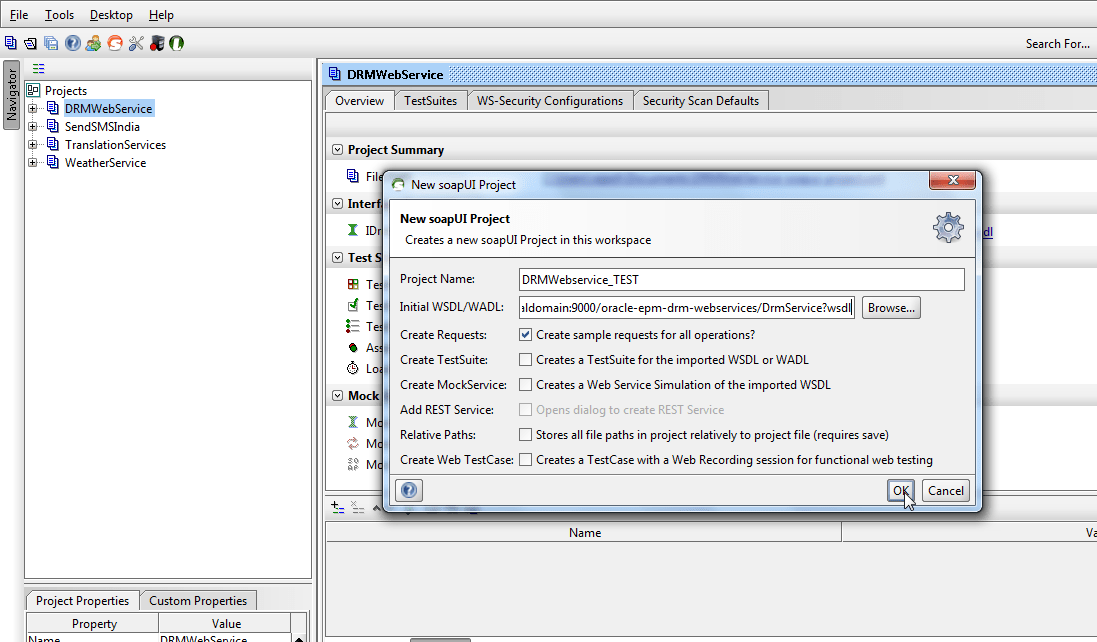Click the community forum people icon
Image resolution: width=1097 pixels, height=642 pixels.
93,43
